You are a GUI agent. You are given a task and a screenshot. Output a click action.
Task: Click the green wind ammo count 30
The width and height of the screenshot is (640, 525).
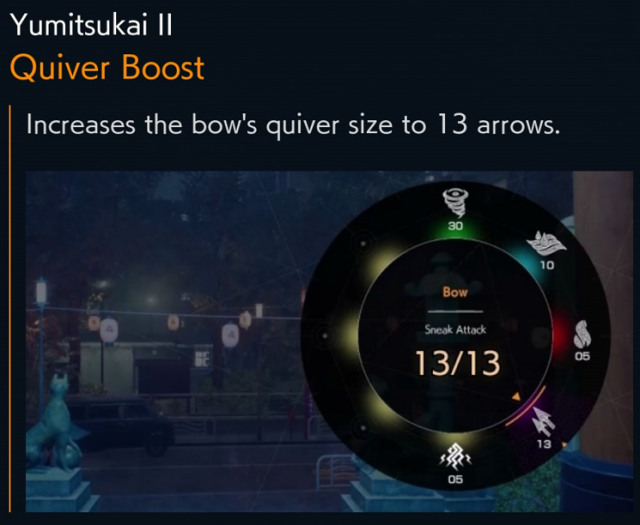point(456,226)
